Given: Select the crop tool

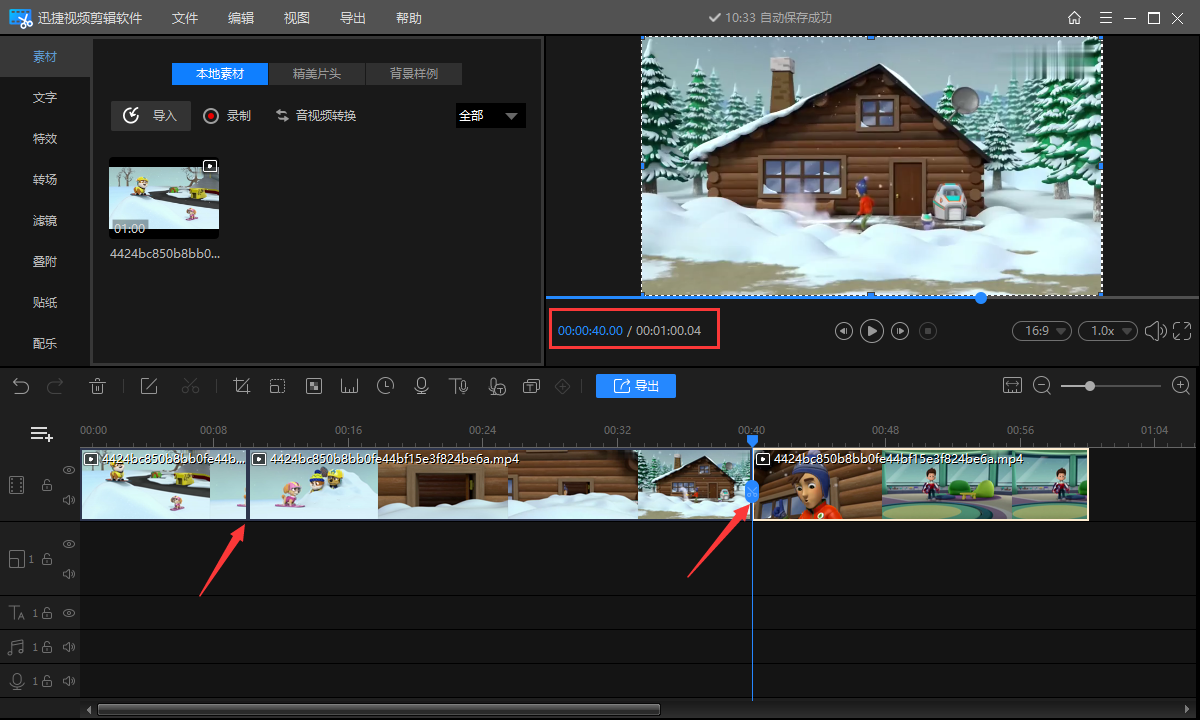Looking at the screenshot, I should pyautogui.click(x=241, y=386).
